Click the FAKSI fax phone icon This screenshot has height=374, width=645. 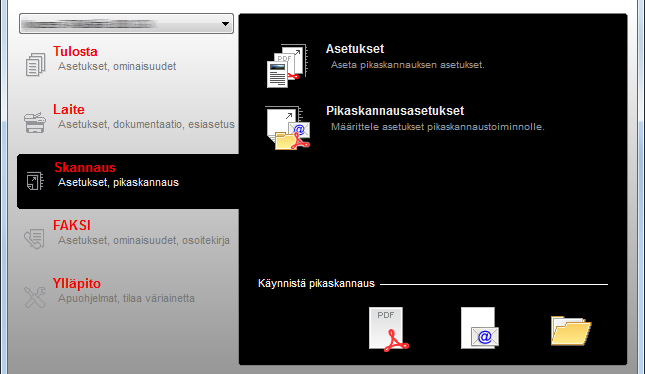pyautogui.click(x=34, y=239)
